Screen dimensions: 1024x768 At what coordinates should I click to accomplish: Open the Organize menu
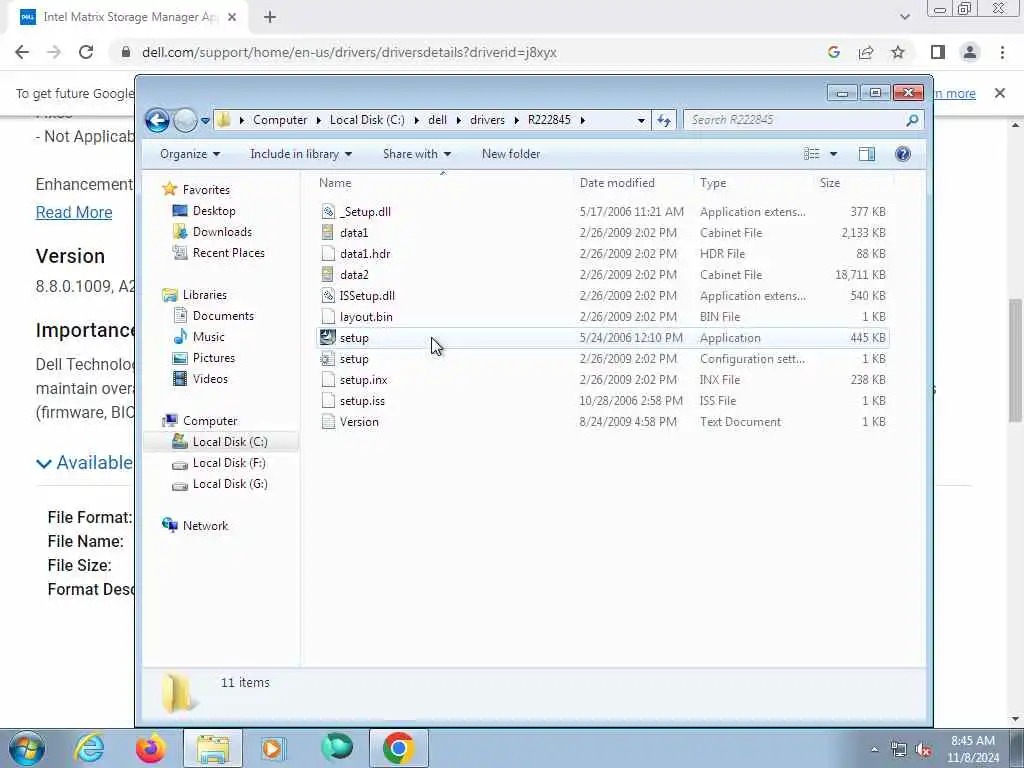(190, 154)
